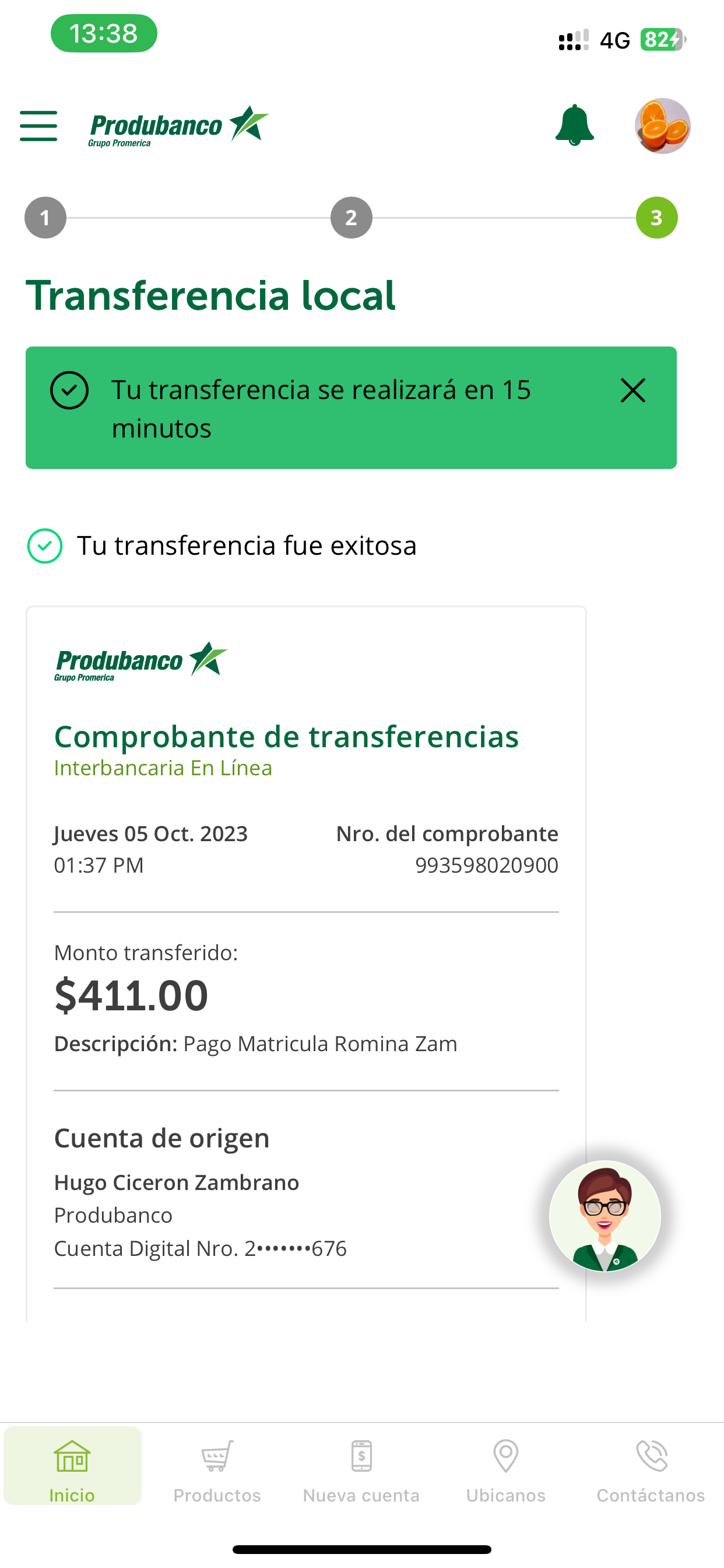Go back to step 1 indicator
The image size is (724, 1568).
tap(45, 218)
